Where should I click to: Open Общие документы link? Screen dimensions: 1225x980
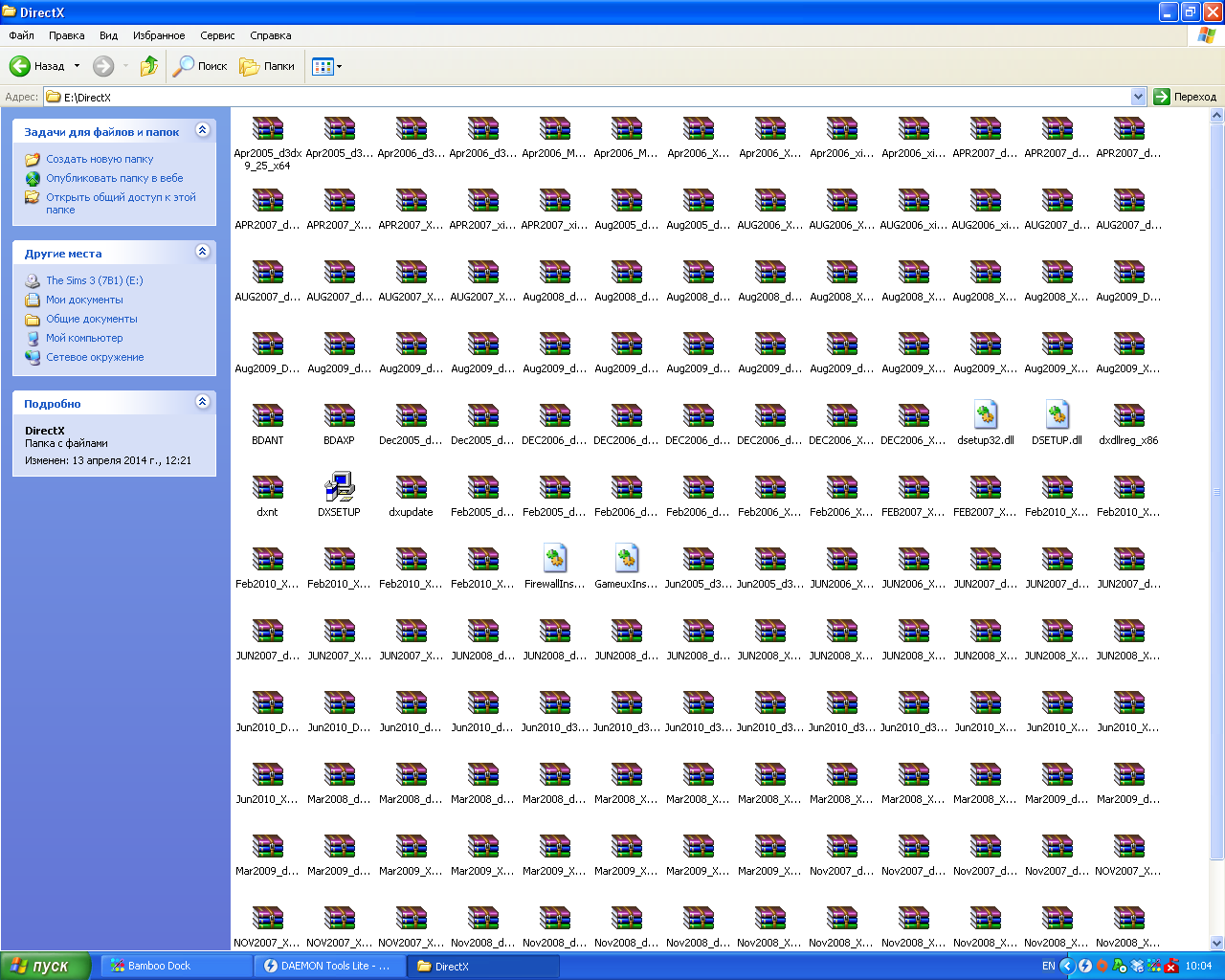tap(92, 319)
